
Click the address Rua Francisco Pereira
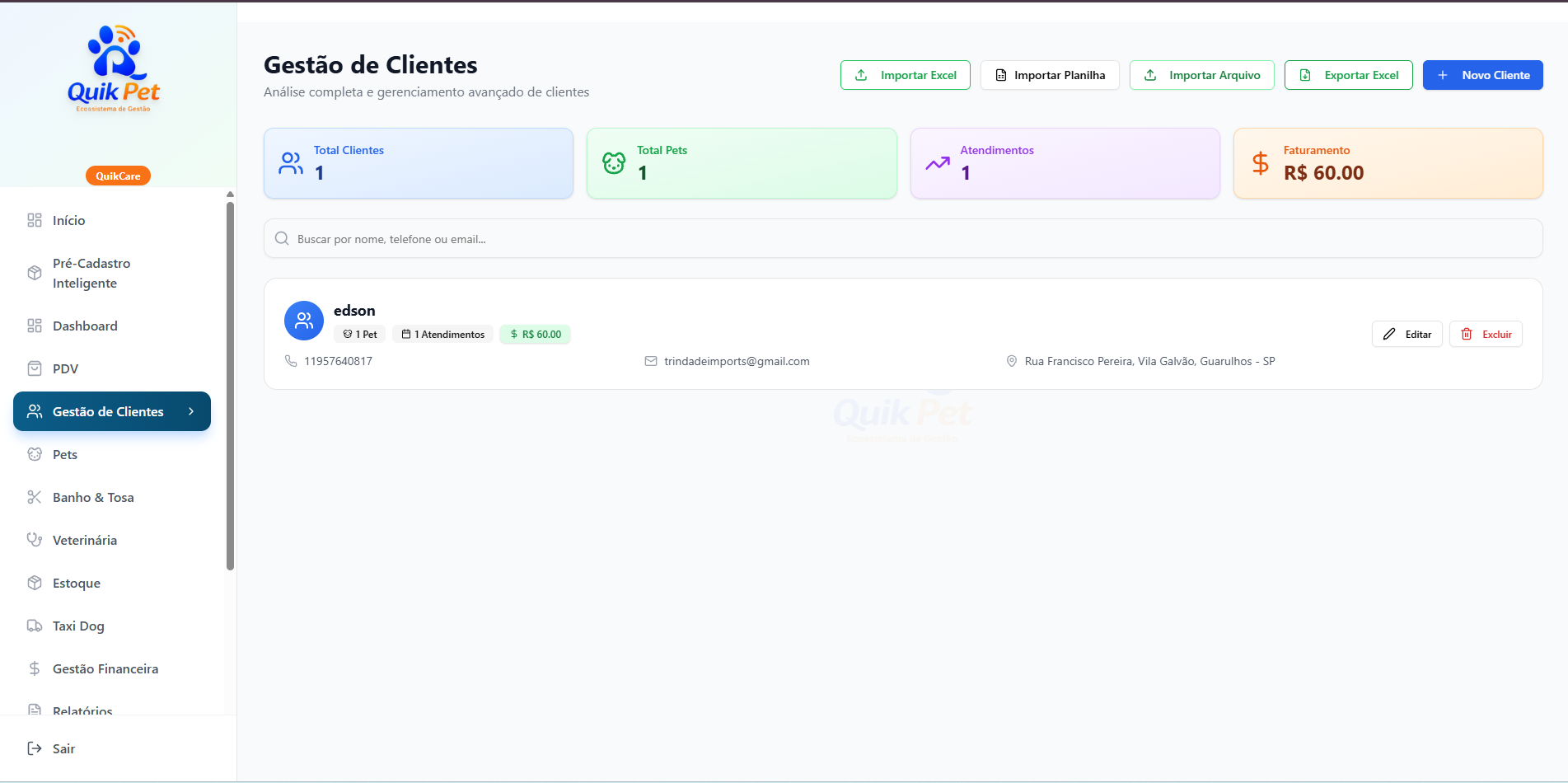coord(1149,361)
